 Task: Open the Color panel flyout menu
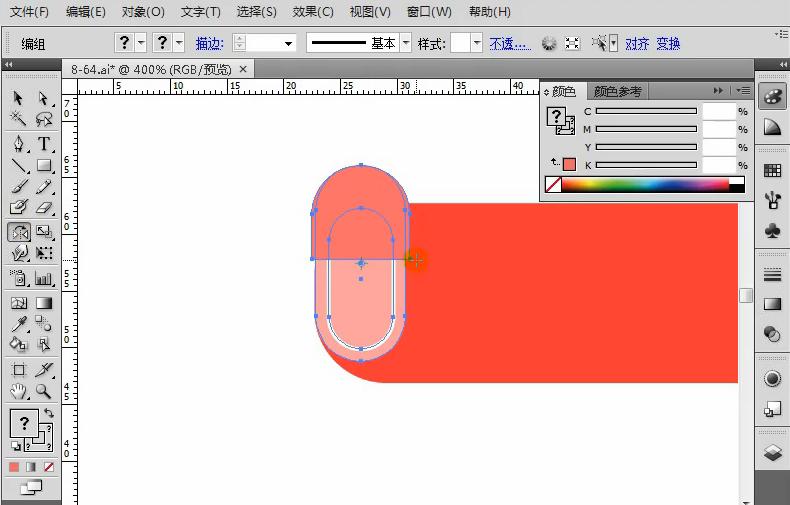(744, 91)
